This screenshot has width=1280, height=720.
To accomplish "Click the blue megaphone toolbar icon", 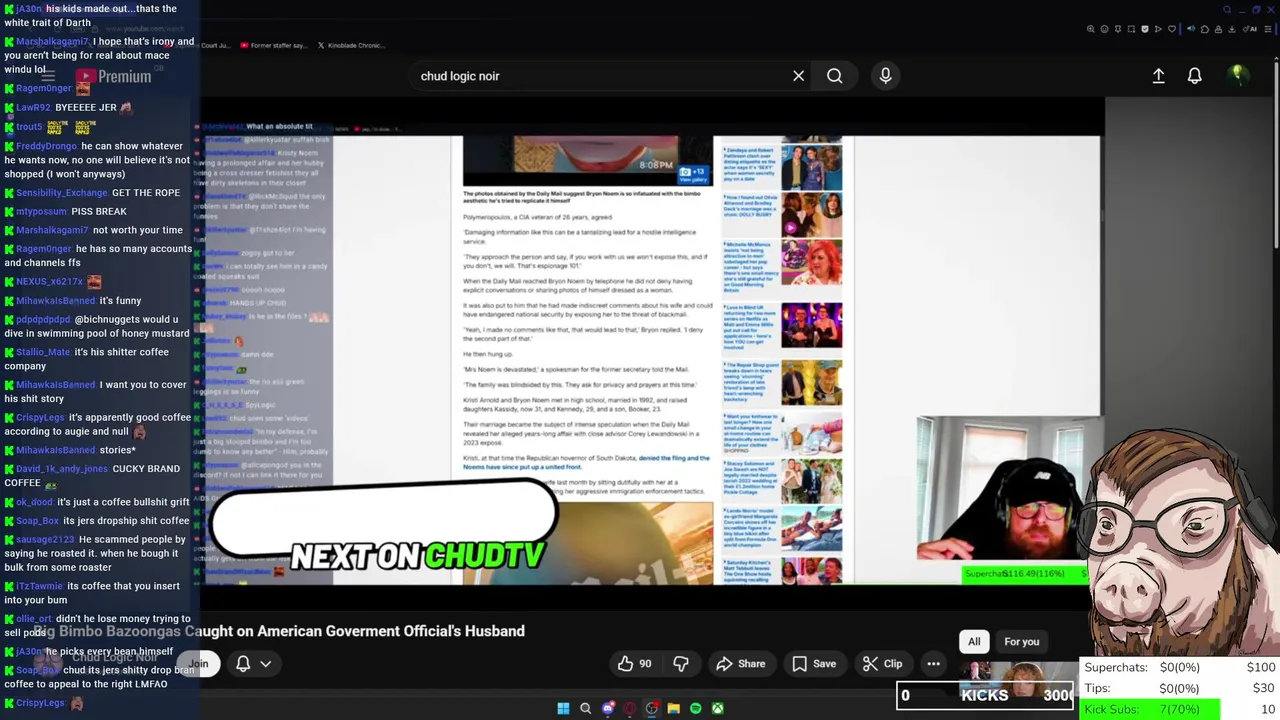I will pos(1191,29).
